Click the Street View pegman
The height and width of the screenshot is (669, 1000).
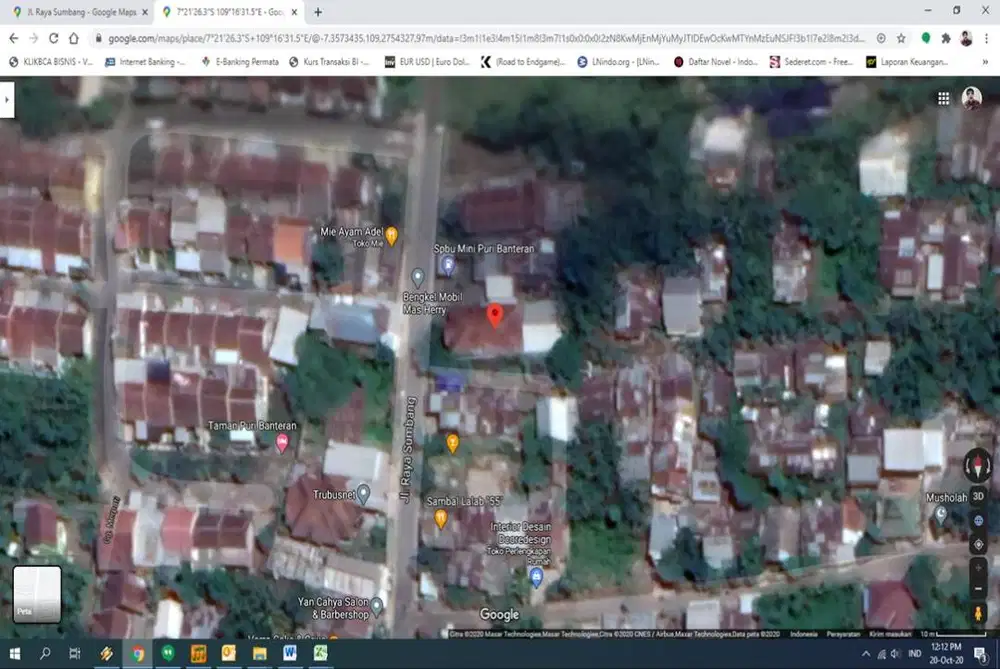coord(978,614)
